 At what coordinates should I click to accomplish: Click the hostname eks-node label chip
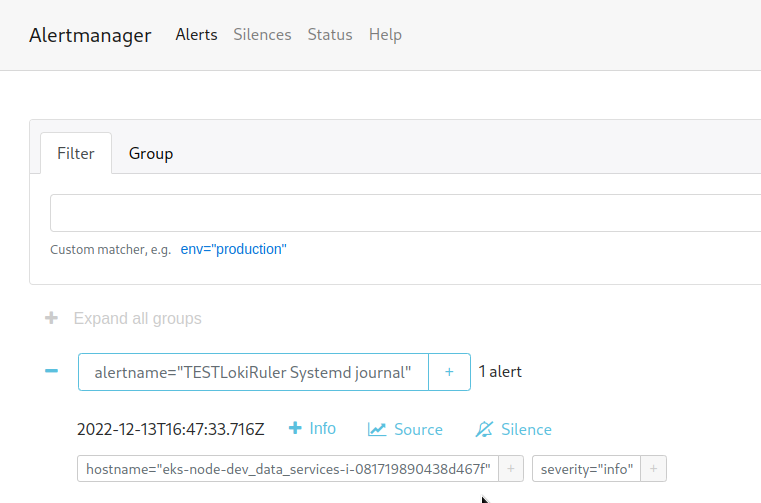click(x=288, y=469)
